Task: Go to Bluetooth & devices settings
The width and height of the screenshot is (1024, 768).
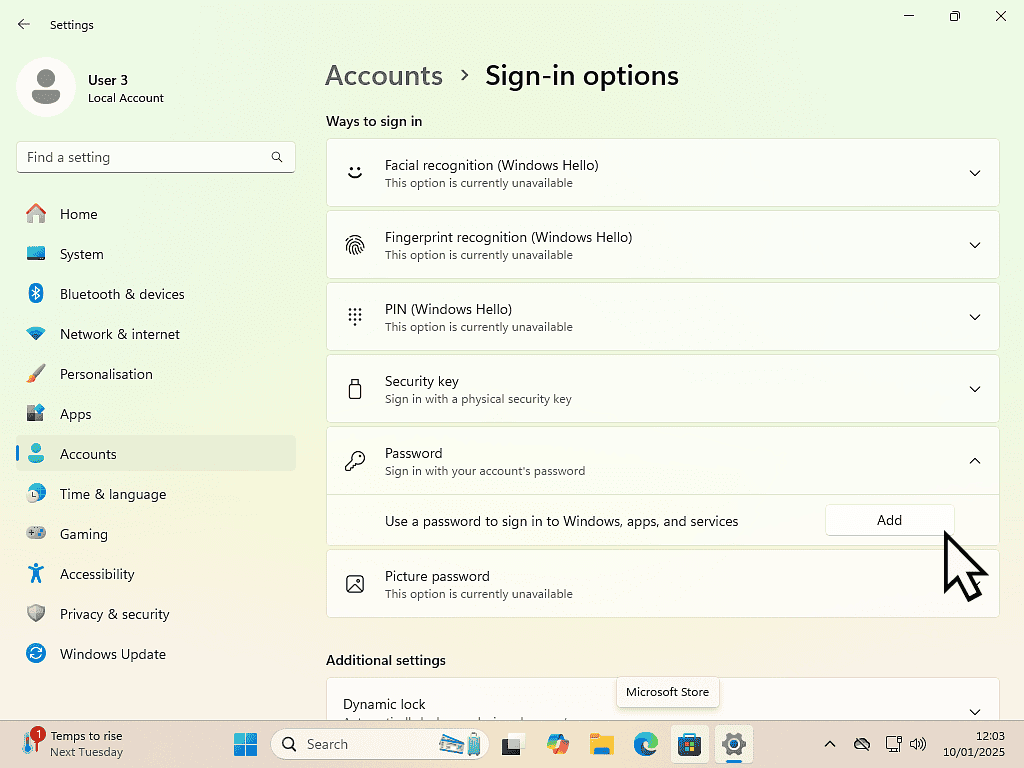Action: tap(122, 294)
